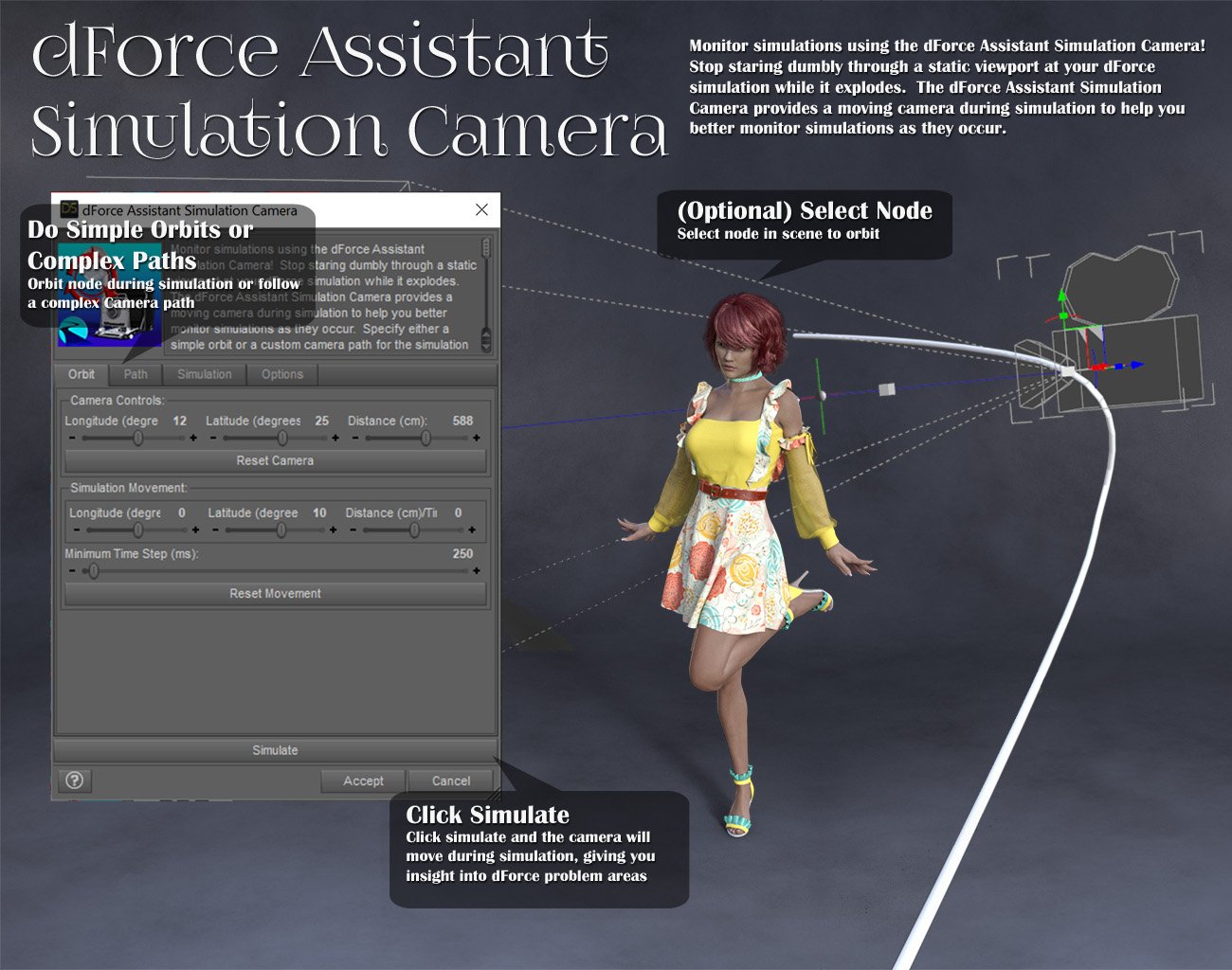Click the plus icon to increase Distance
Viewport: 1232px width, 970px height.
[477, 438]
